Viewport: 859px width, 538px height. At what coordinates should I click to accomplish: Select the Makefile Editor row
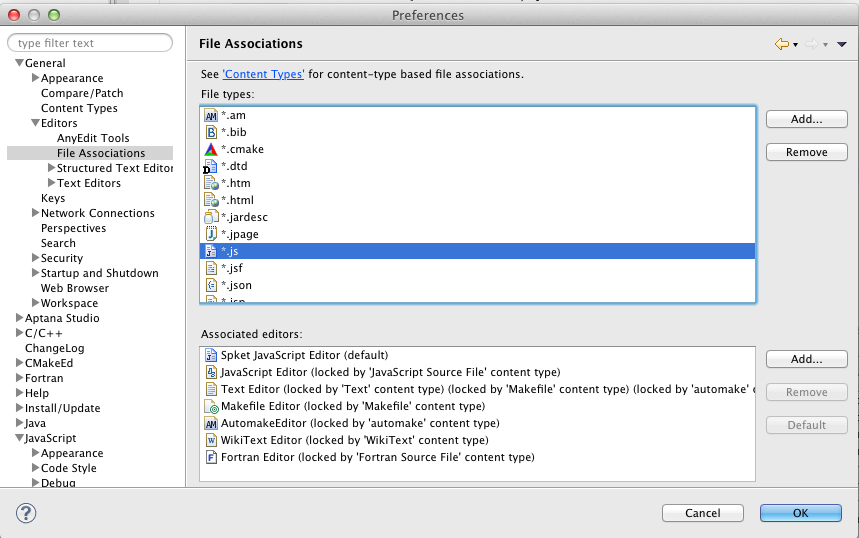tap(478, 406)
